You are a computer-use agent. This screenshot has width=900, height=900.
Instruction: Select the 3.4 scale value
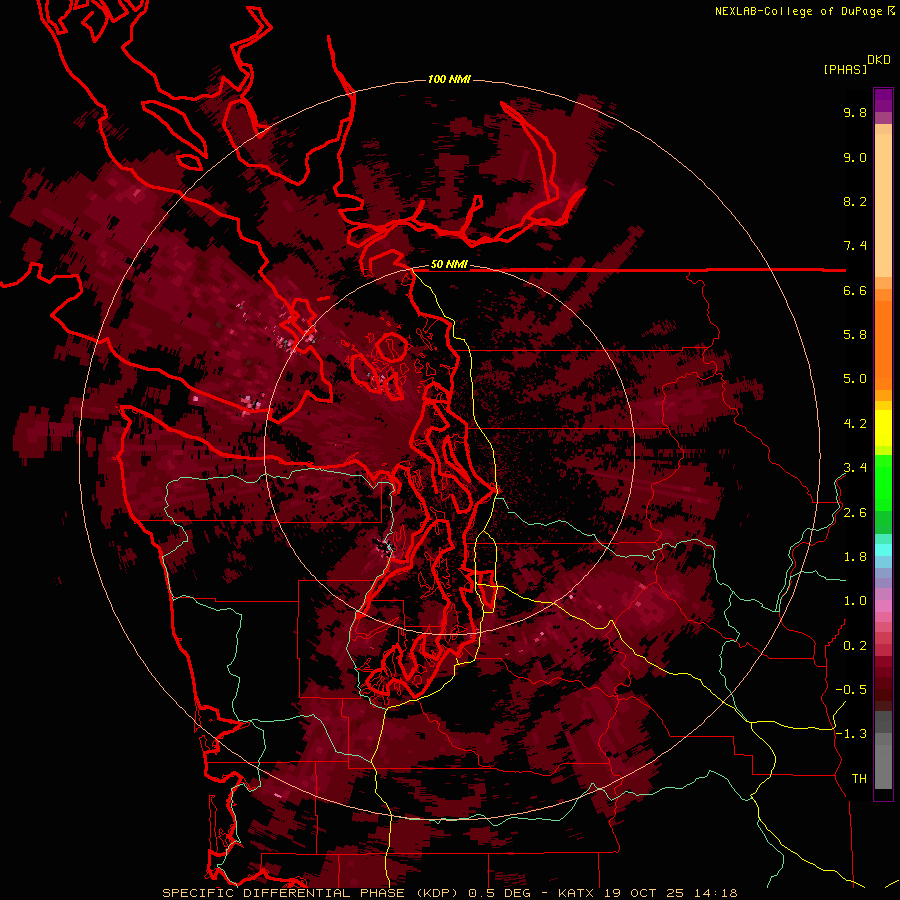(x=855, y=468)
